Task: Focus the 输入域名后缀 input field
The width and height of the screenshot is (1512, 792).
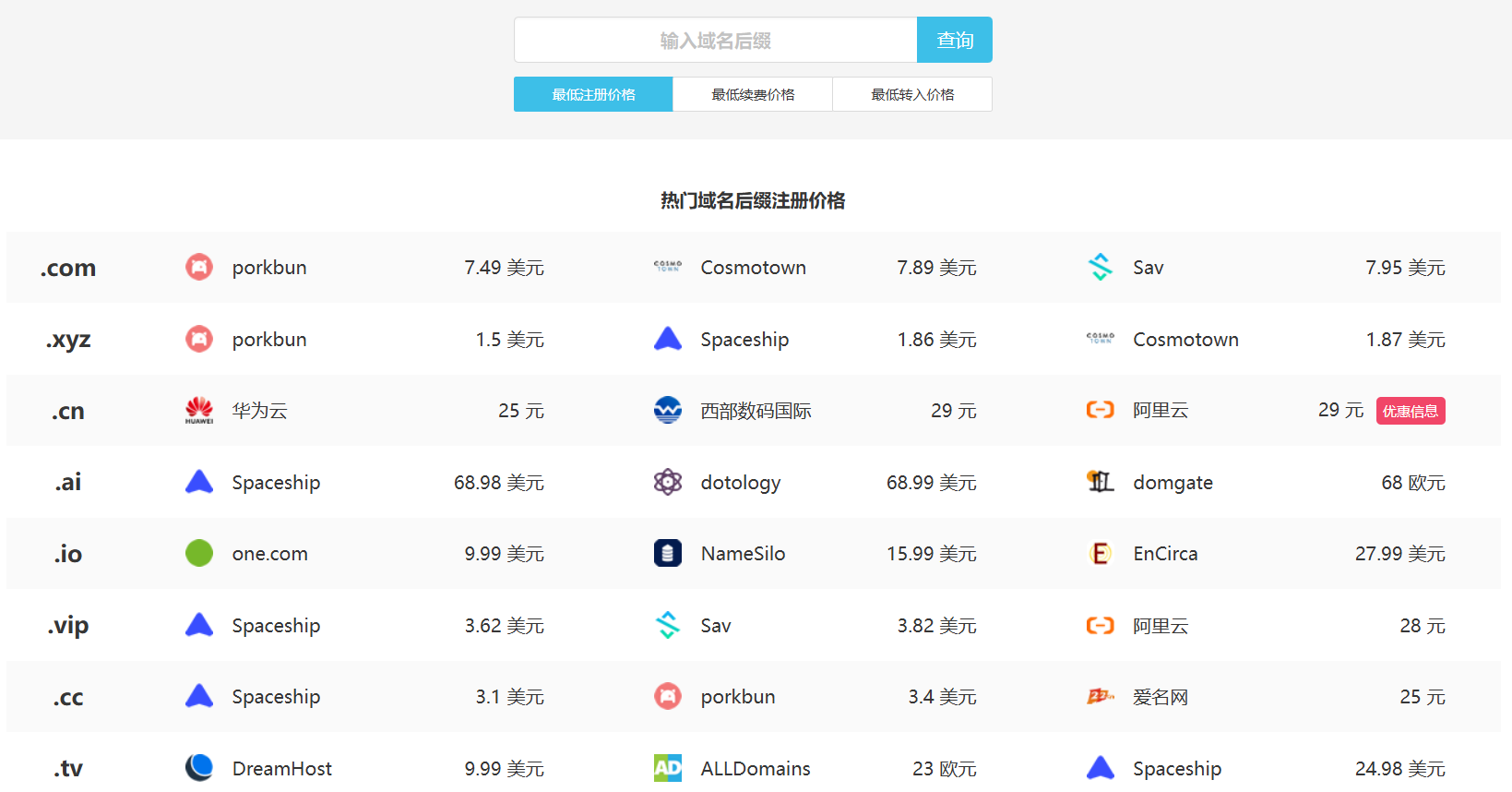Action: point(715,40)
